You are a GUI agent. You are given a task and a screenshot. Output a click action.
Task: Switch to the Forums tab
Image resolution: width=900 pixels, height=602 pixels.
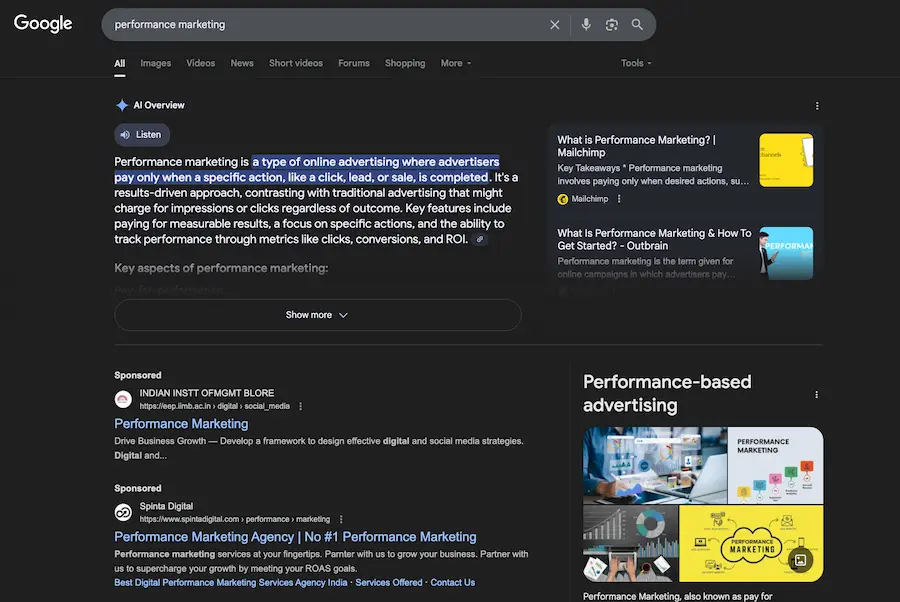(x=354, y=63)
